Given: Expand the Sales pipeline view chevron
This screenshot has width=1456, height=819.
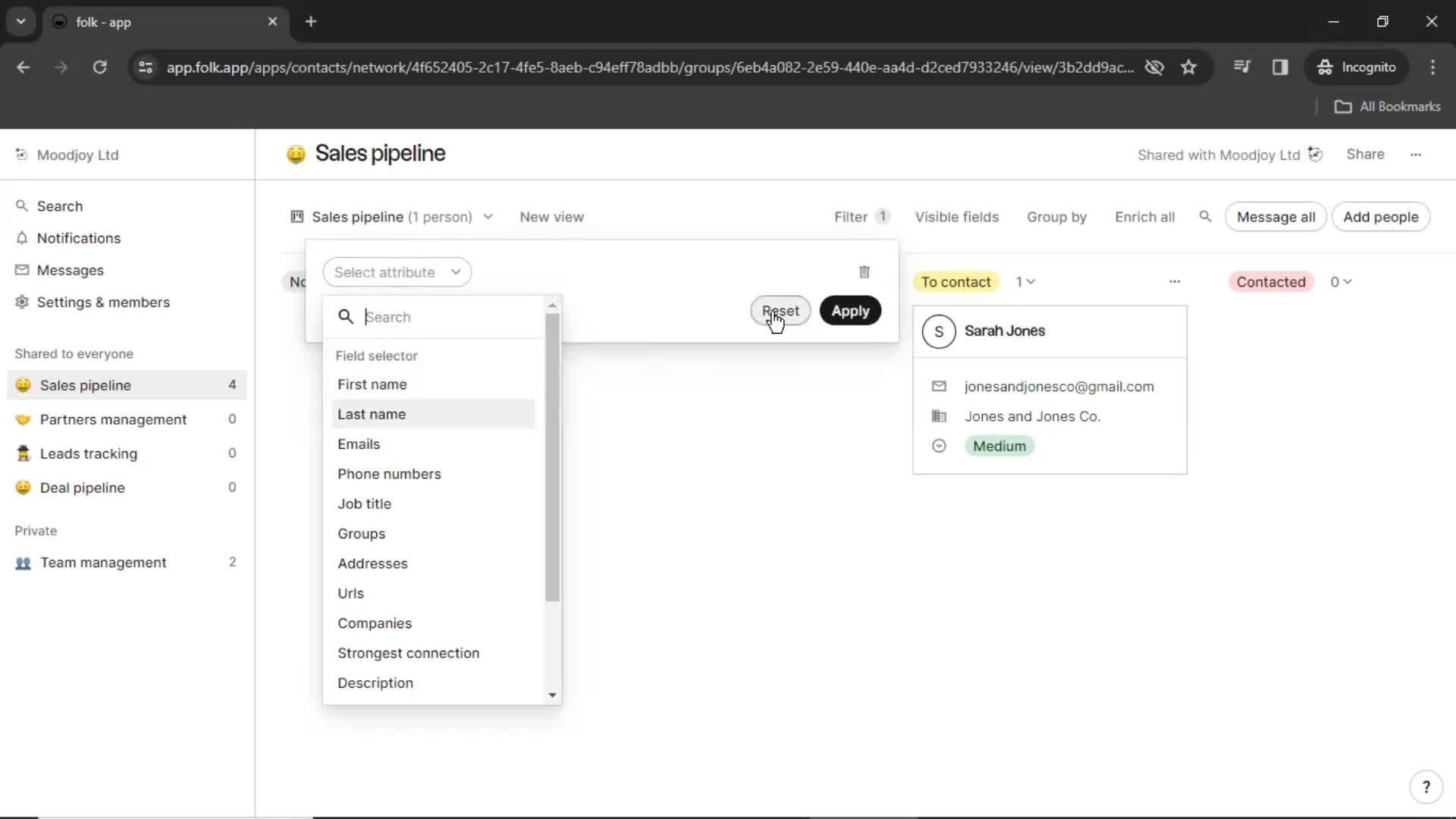Looking at the screenshot, I should click(488, 217).
